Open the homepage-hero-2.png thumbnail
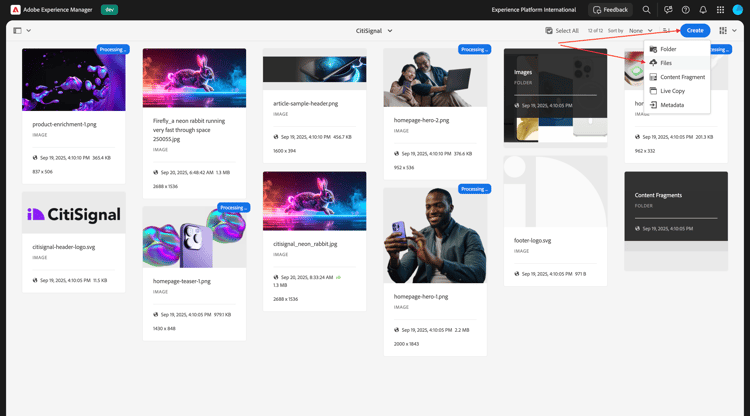Viewport: 750px width, 416px height. pos(435,77)
